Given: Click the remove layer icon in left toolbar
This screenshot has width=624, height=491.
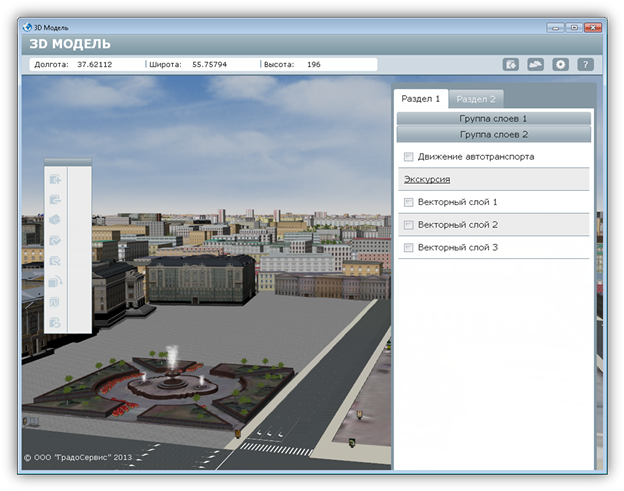Looking at the screenshot, I should coord(56,200).
